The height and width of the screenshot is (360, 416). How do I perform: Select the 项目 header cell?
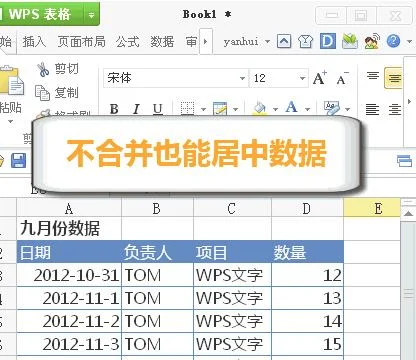pyautogui.click(x=232, y=252)
